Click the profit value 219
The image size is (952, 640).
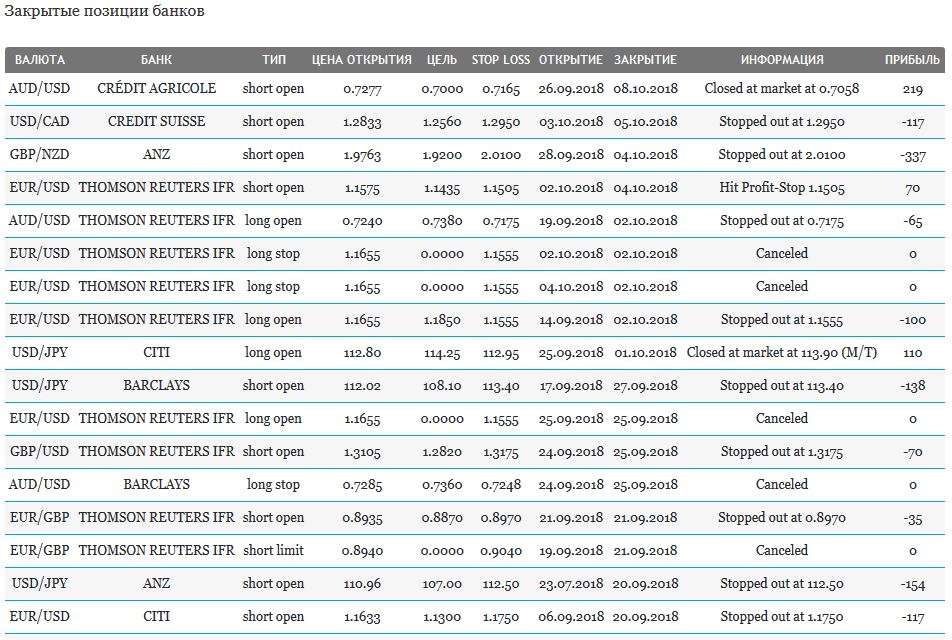pyautogui.click(x=913, y=89)
